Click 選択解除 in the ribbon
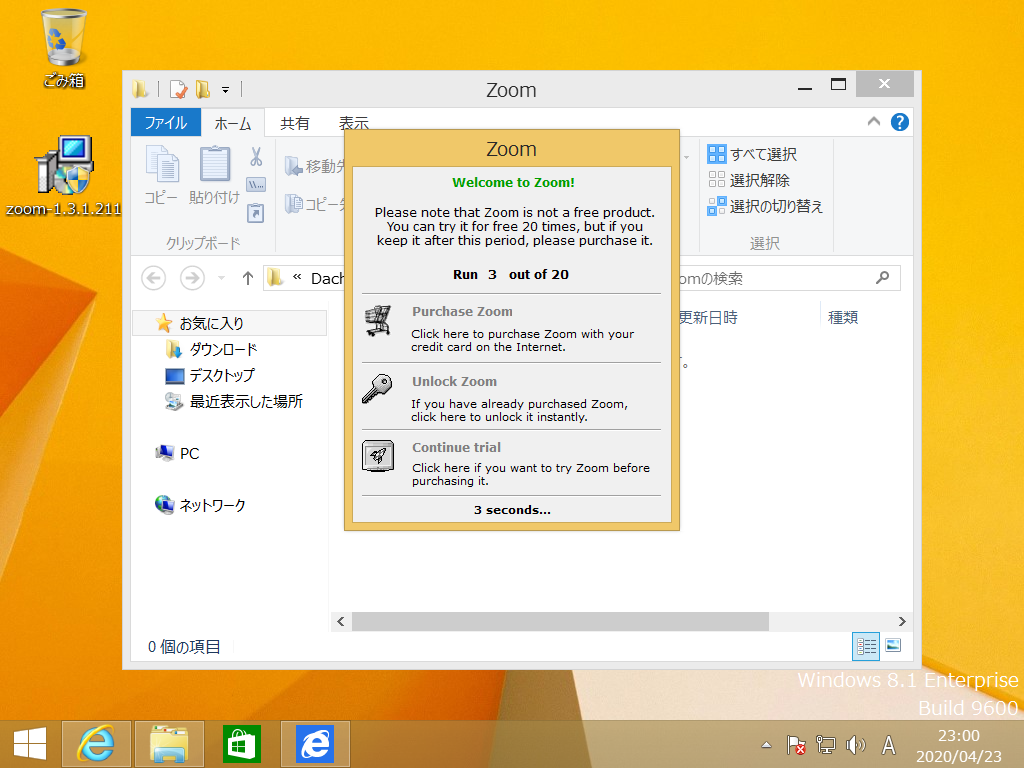This screenshot has width=1024, height=768. [x=749, y=180]
